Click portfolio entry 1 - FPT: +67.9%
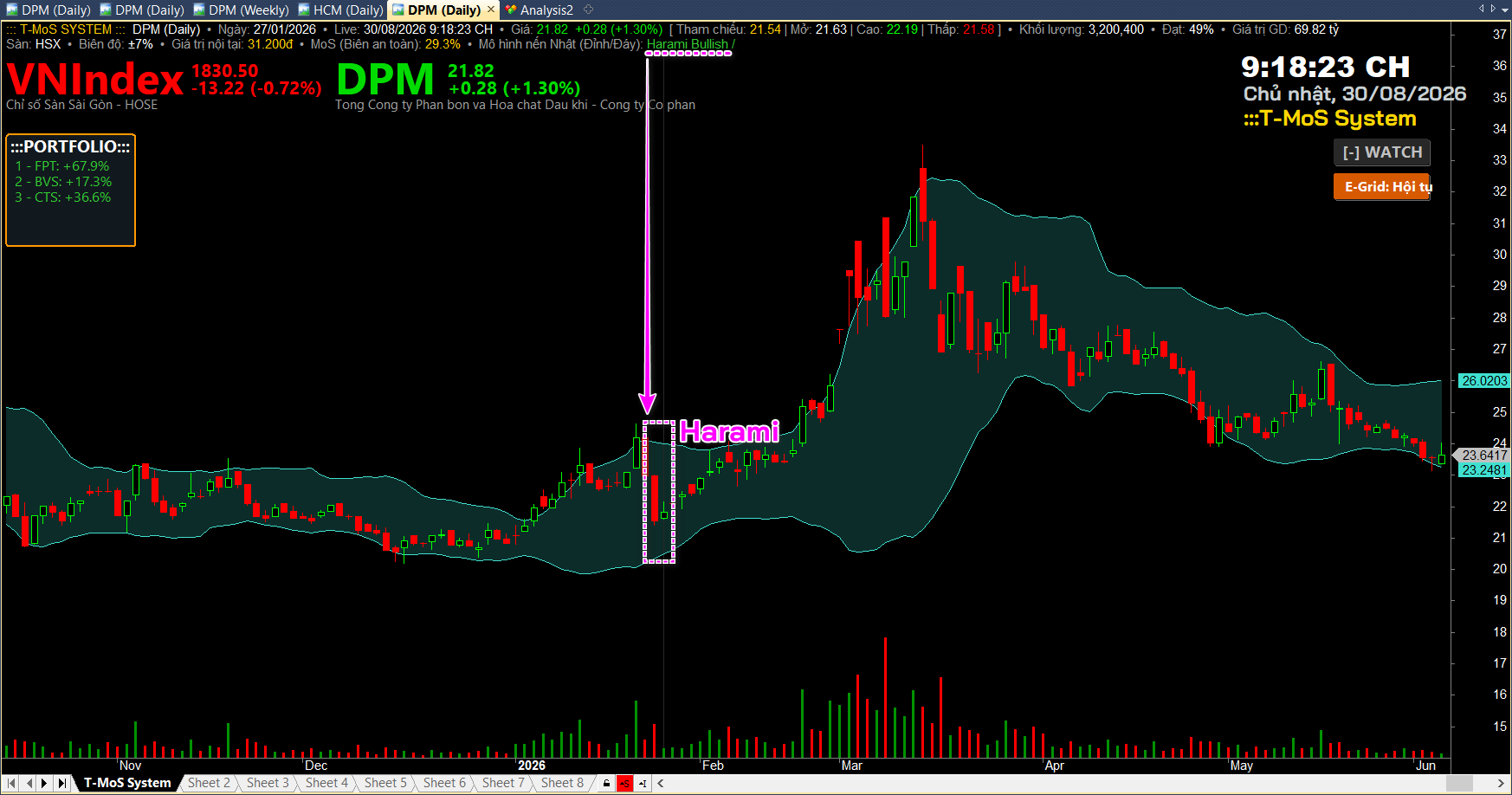1512x795 pixels. click(x=62, y=166)
